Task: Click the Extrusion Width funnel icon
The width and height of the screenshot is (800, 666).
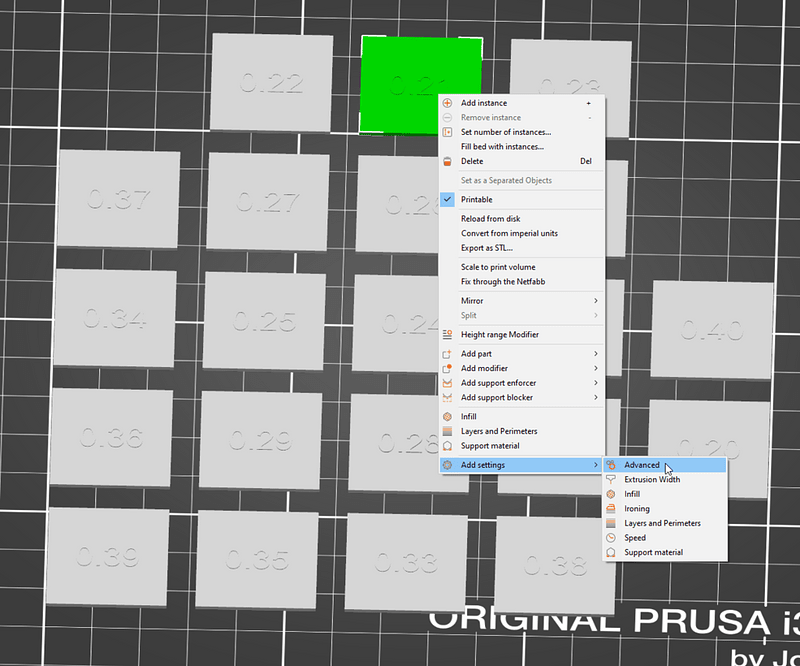Action: point(611,480)
